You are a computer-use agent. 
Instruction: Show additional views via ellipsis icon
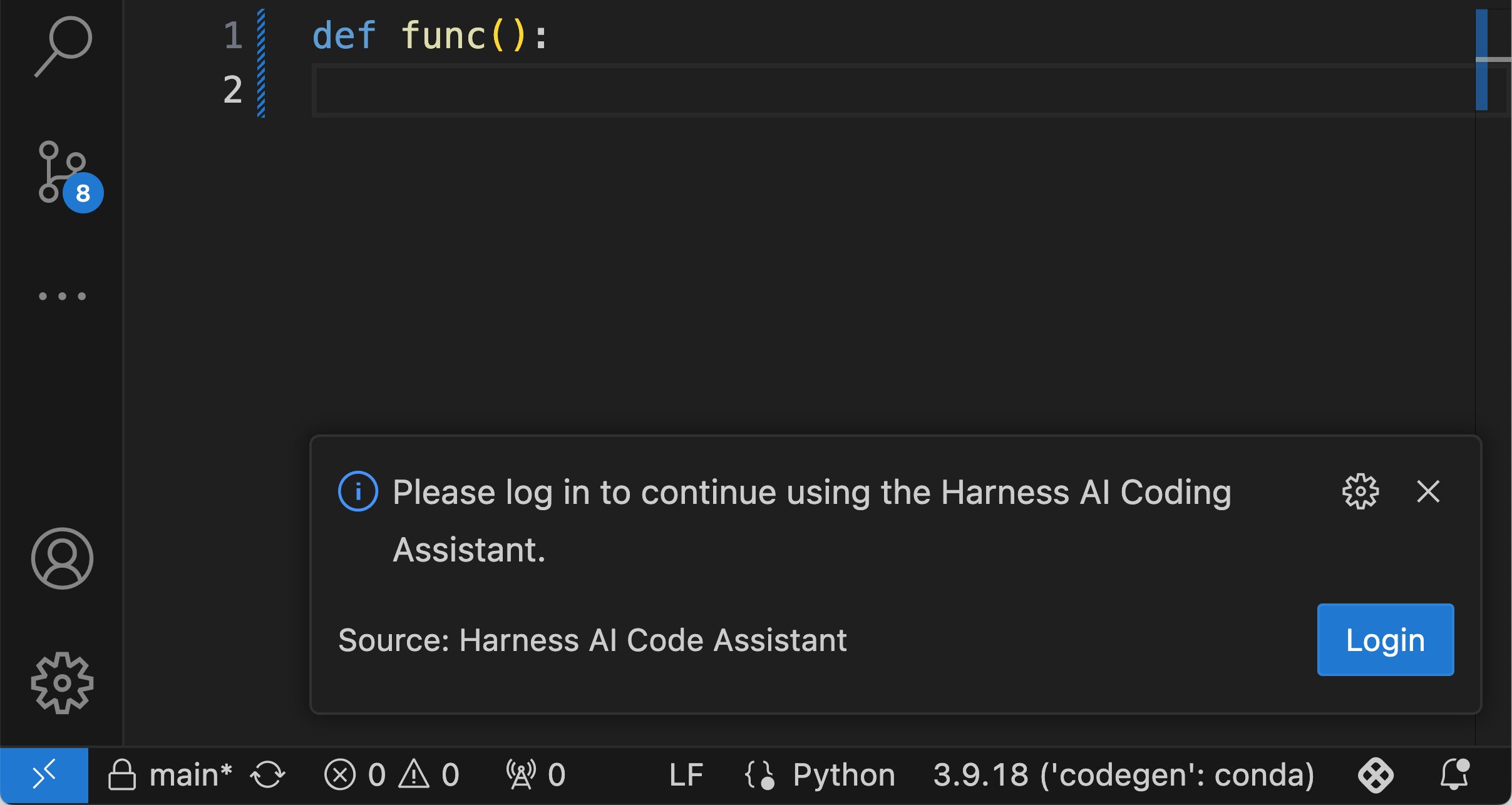point(62,296)
